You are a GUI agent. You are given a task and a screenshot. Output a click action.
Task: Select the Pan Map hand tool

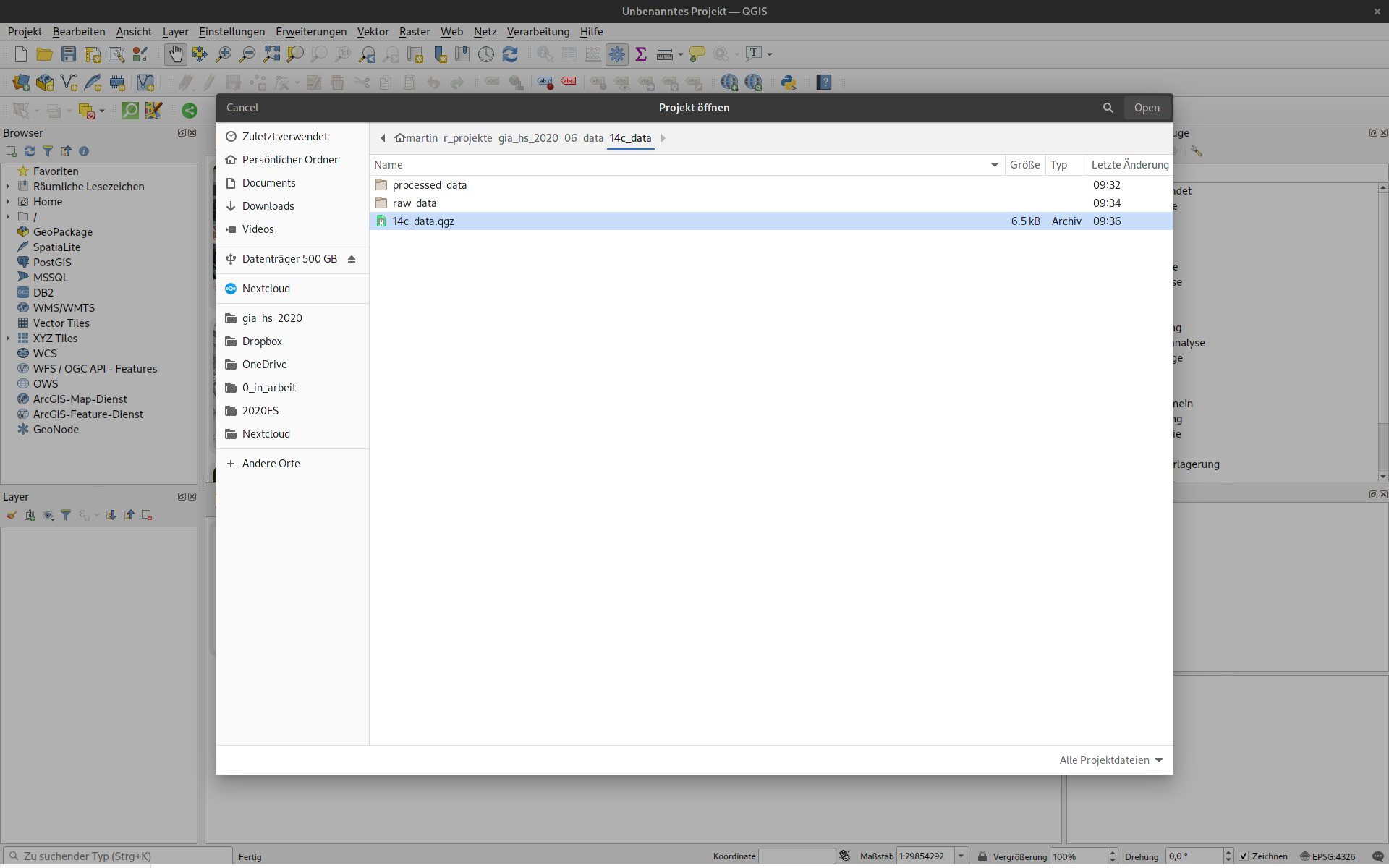175,54
